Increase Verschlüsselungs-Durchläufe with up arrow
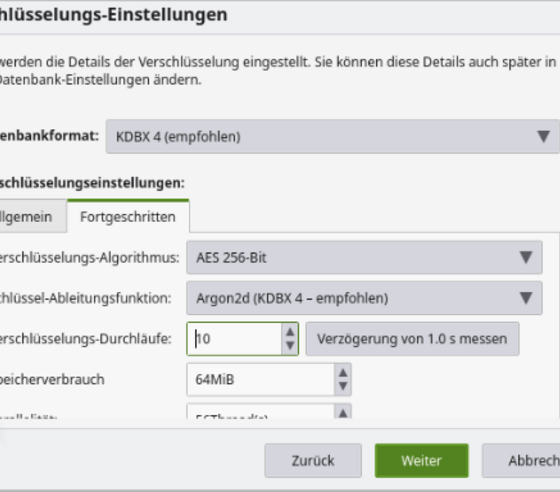The height and width of the screenshot is (492, 560). 290,332
